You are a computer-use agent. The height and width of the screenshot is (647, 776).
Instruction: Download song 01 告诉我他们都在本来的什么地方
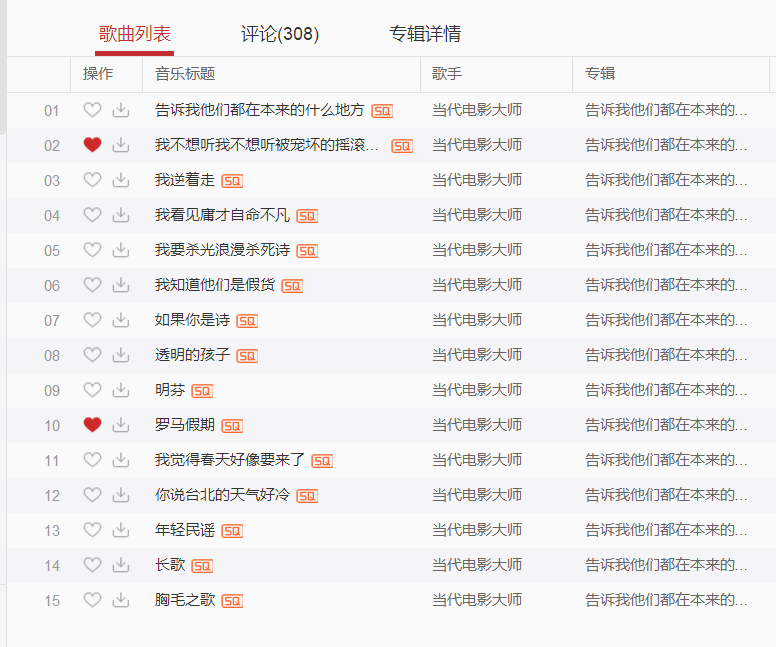point(121,110)
